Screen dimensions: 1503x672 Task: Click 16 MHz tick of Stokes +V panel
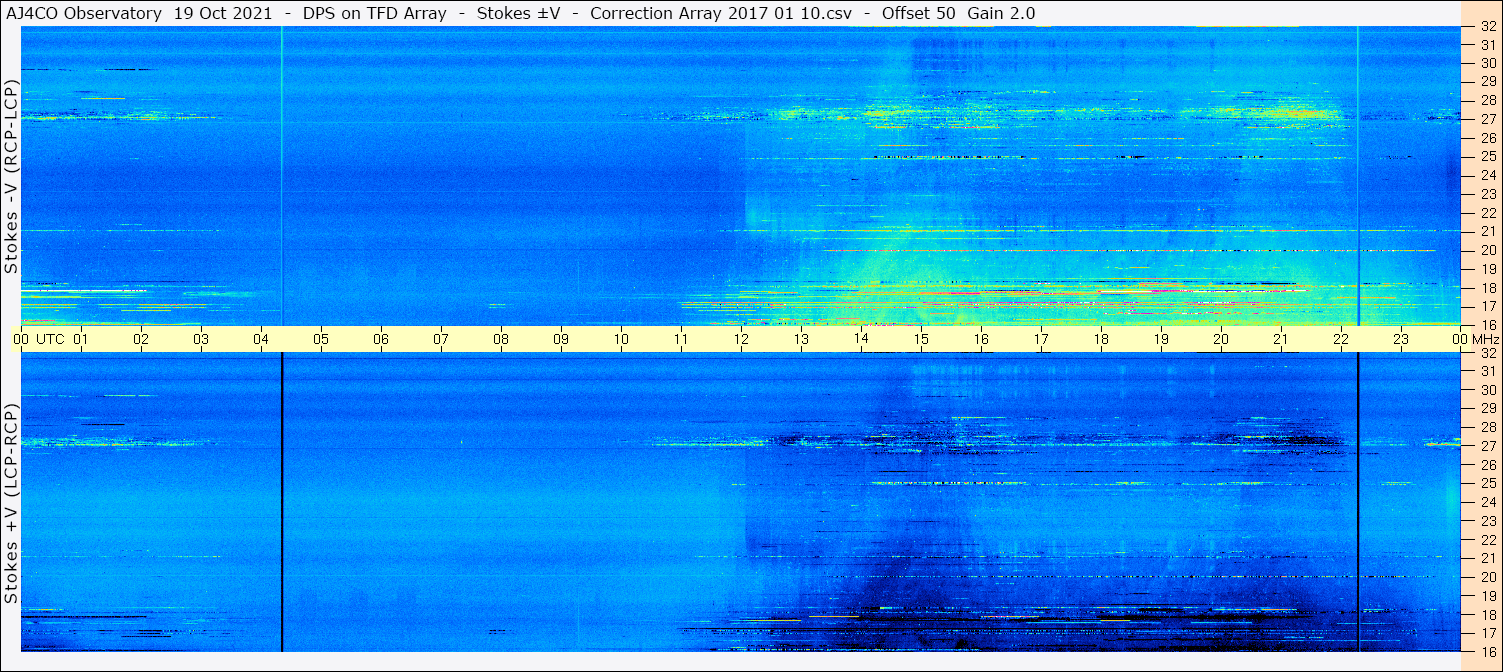pos(1487,651)
